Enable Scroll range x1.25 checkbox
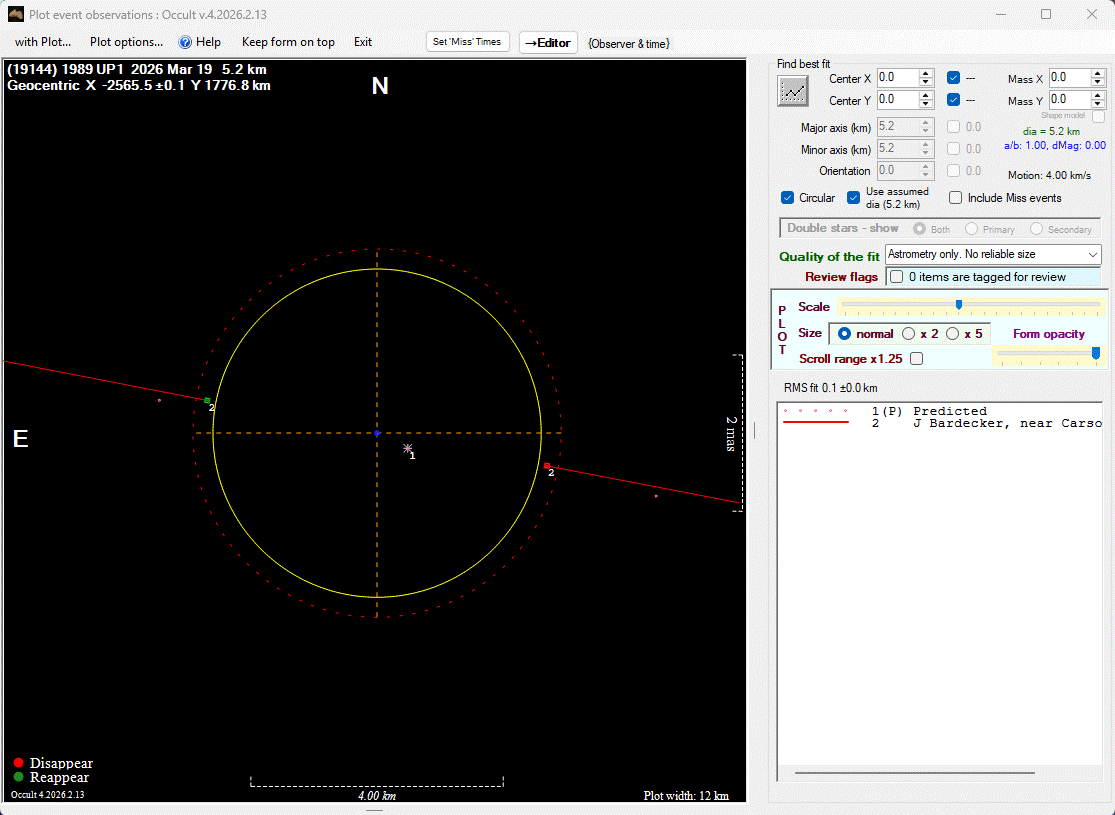1115x815 pixels. point(916,359)
